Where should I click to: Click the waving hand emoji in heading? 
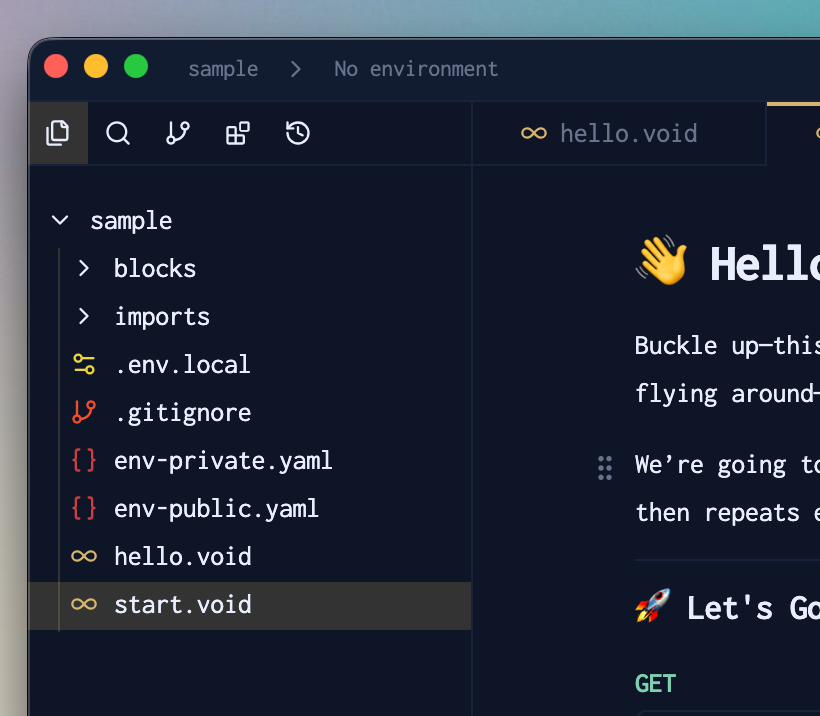(x=662, y=260)
